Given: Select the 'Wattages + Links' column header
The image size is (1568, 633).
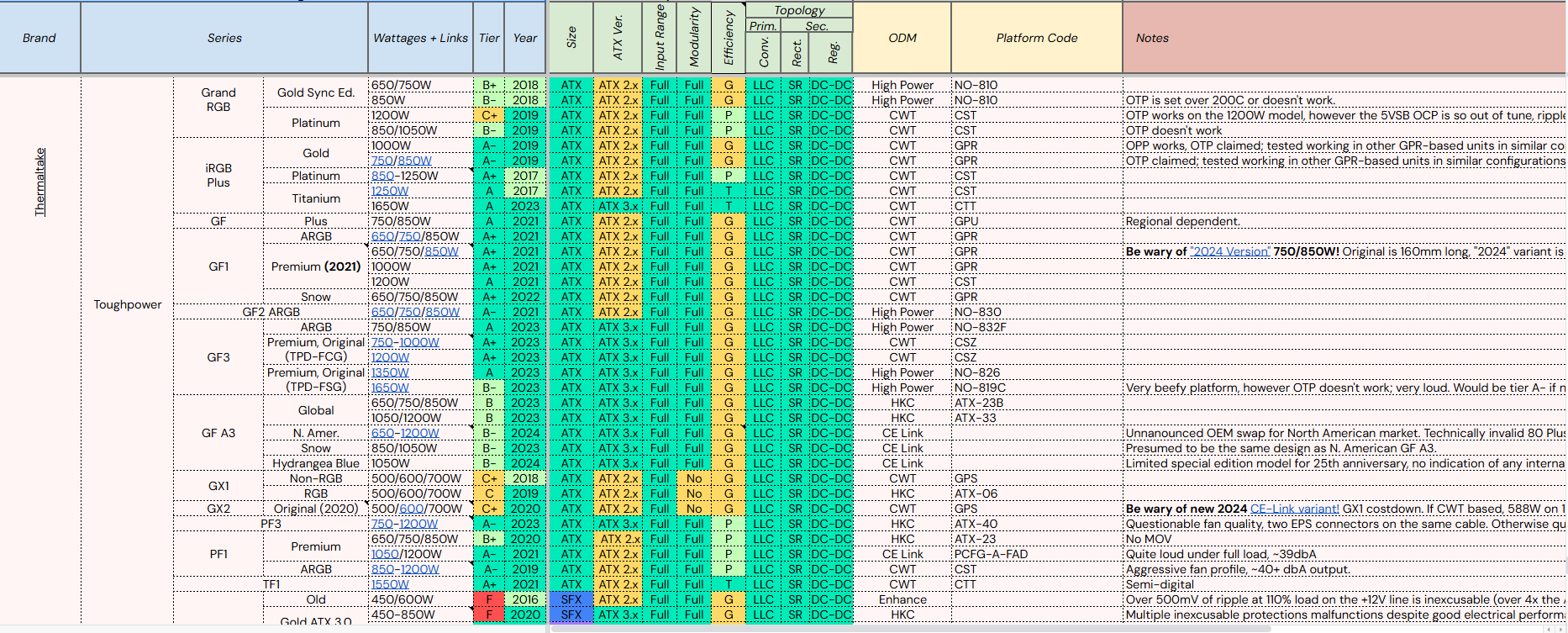Looking at the screenshot, I should click(x=420, y=38).
